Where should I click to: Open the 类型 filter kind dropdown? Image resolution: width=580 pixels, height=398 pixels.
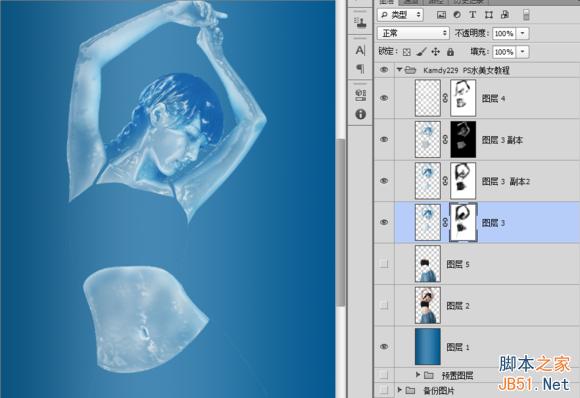(x=401, y=15)
